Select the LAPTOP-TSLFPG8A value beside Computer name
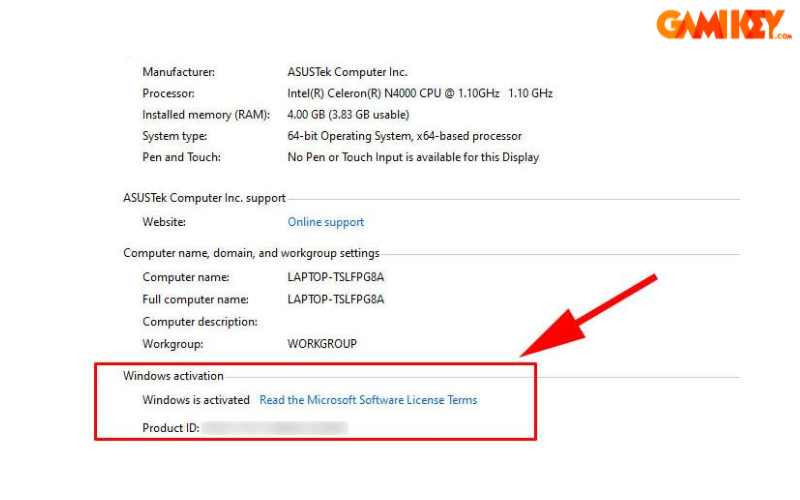800x500 pixels. point(336,278)
